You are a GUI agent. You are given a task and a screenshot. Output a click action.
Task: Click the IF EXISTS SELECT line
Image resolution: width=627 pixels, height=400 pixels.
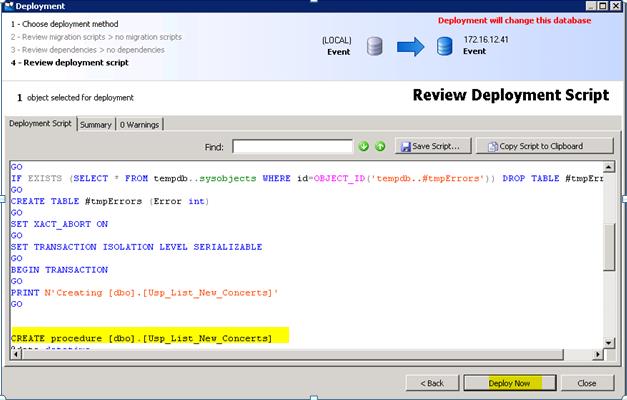(307, 178)
